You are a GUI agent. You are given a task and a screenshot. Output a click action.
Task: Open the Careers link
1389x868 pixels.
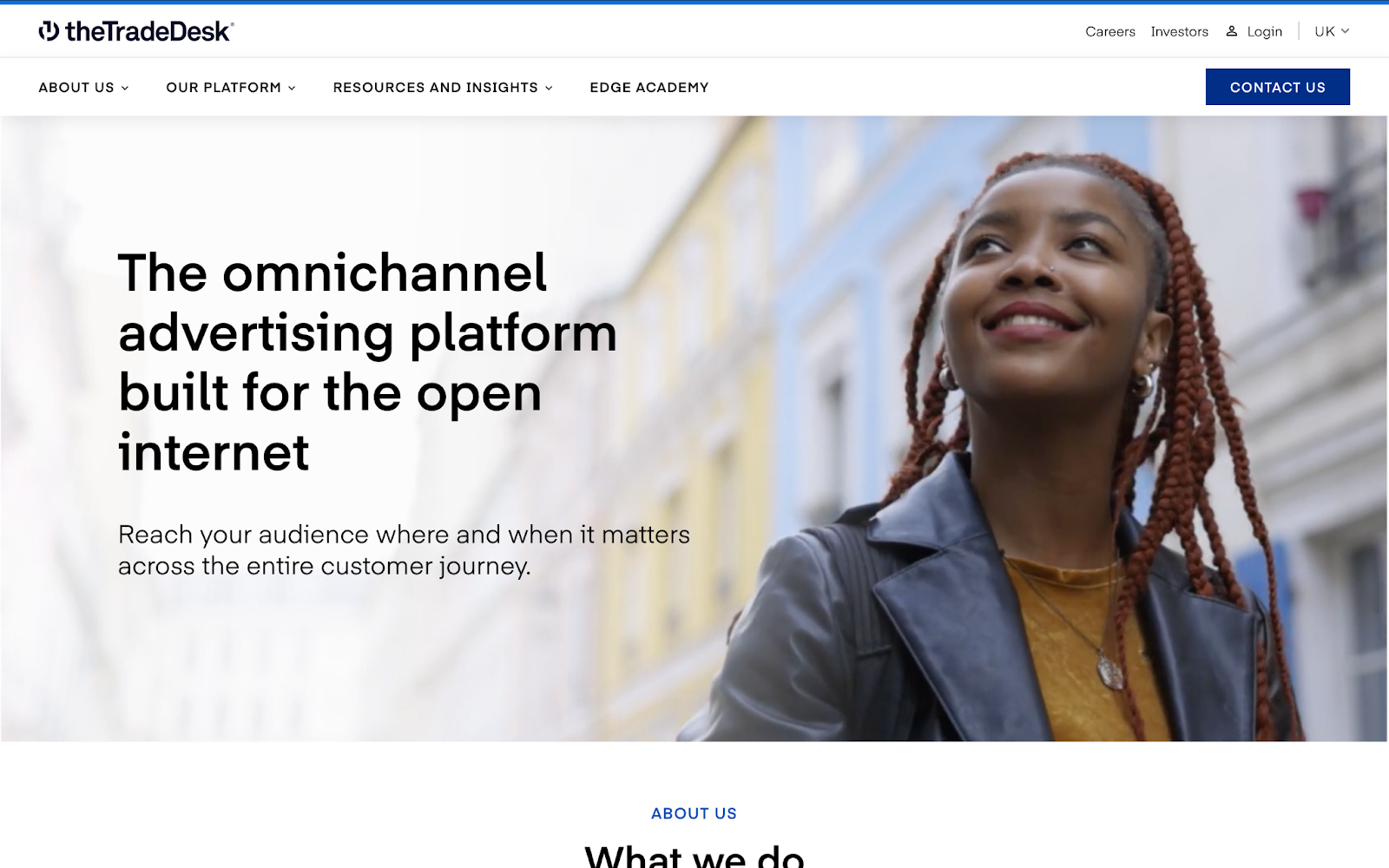pos(1110,31)
